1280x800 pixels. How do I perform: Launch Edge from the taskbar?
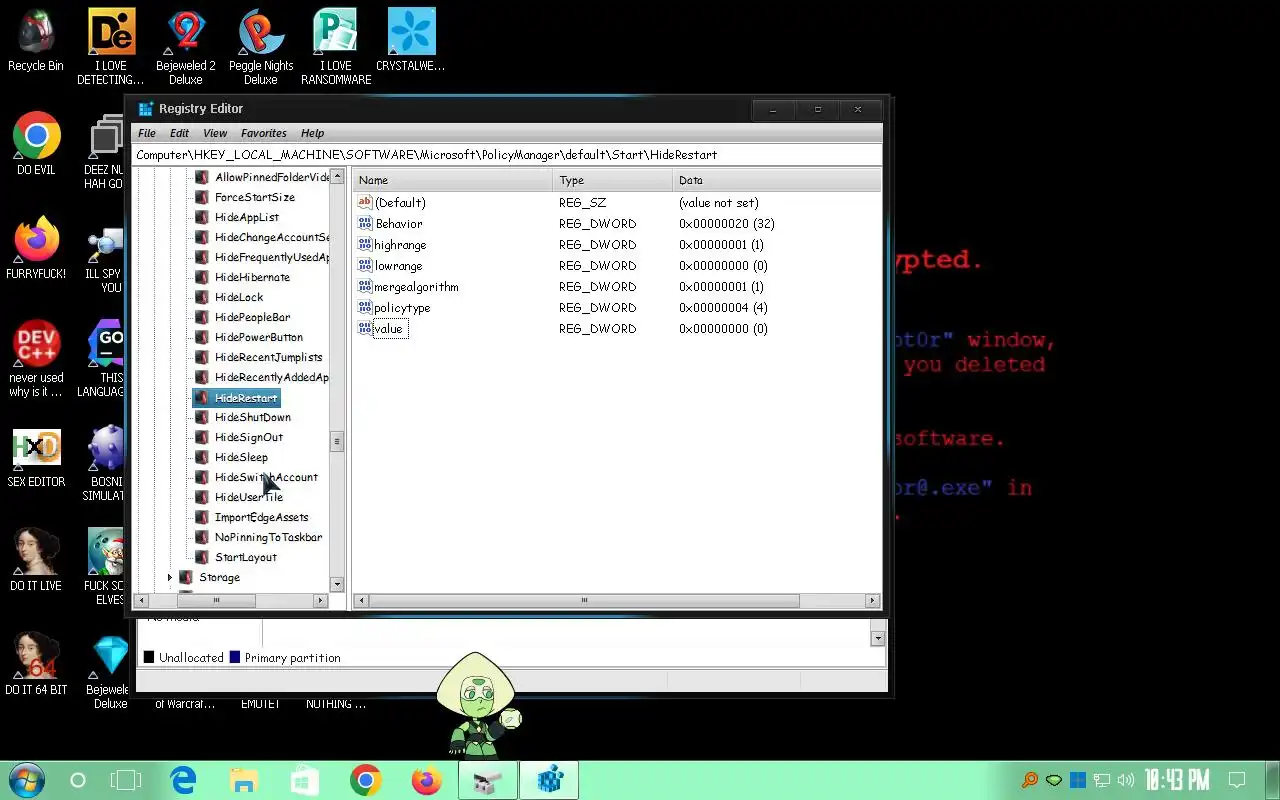(x=183, y=780)
